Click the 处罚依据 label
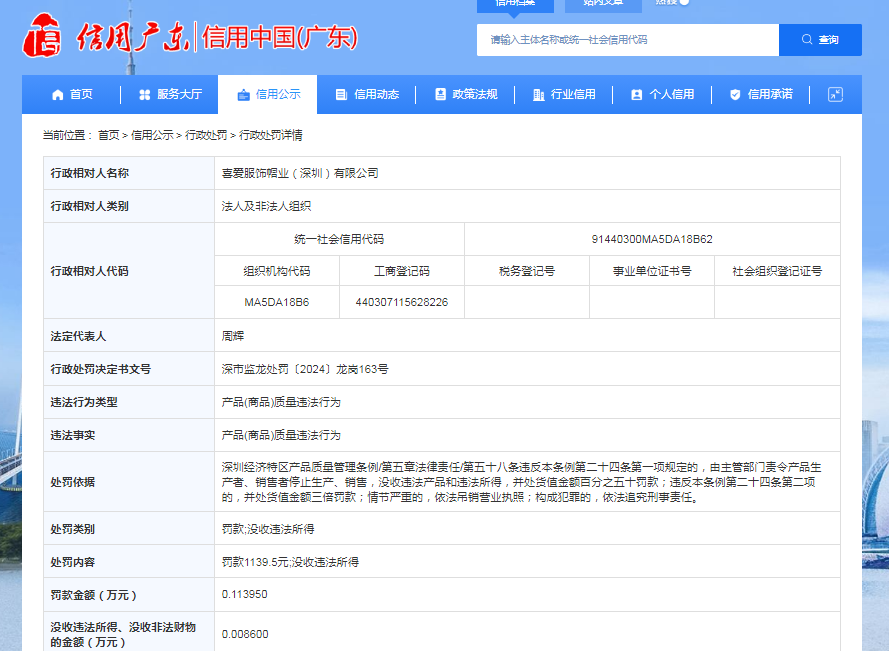The width and height of the screenshot is (889, 651). (73, 482)
